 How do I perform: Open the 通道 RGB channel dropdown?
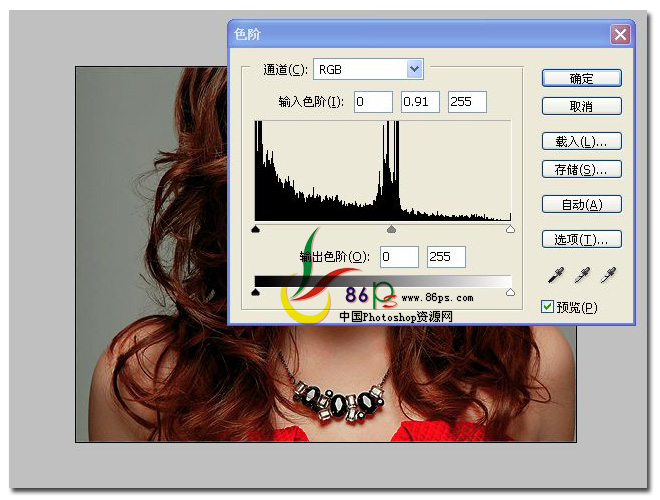tap(368, 69)
